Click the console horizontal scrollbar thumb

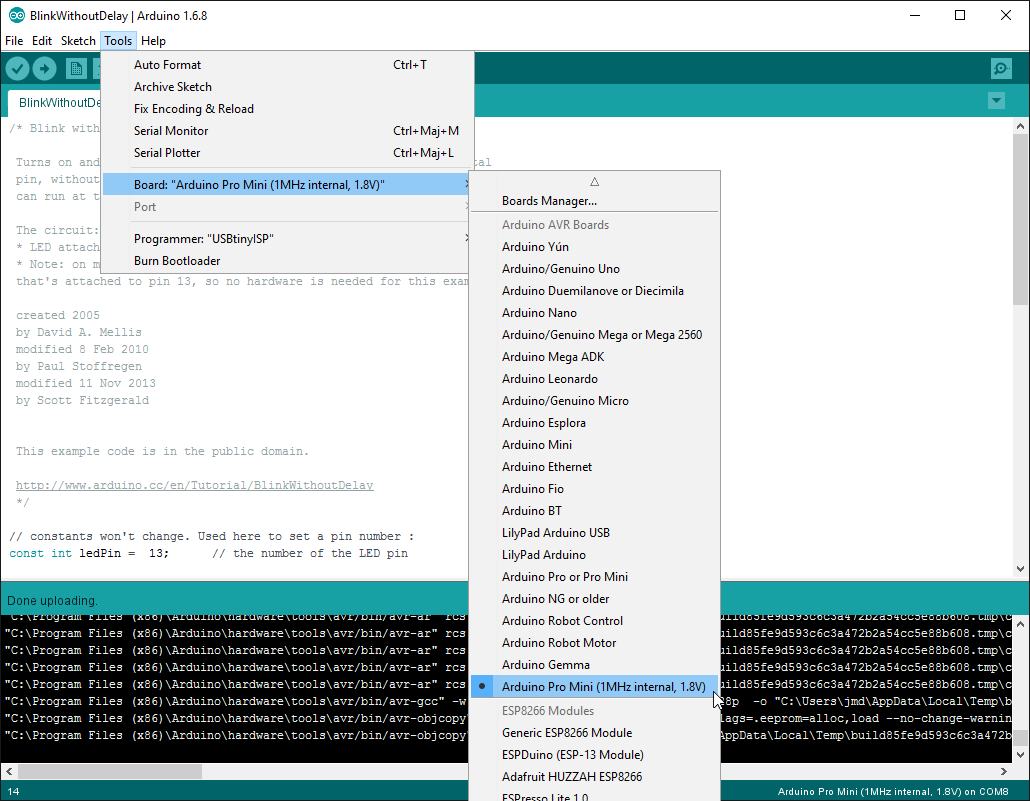point(110,772)
